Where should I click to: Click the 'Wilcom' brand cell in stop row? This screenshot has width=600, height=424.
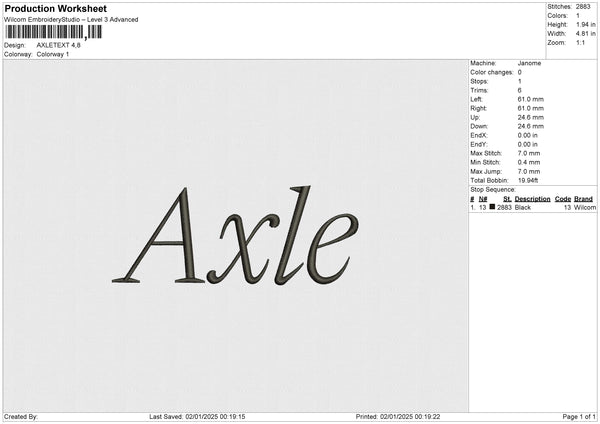(585, 207)
